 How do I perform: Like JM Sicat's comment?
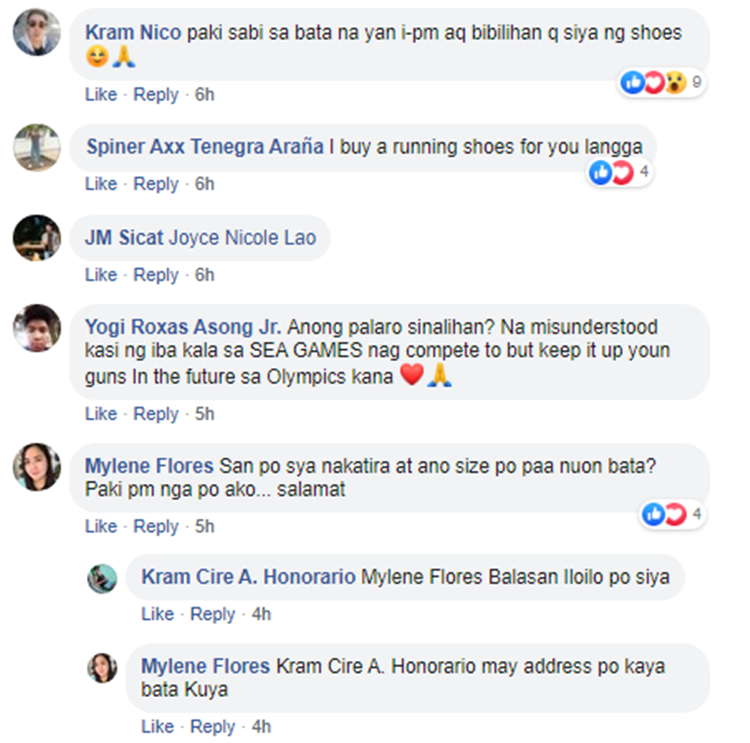pyautogui.click(x=101, y=275)
